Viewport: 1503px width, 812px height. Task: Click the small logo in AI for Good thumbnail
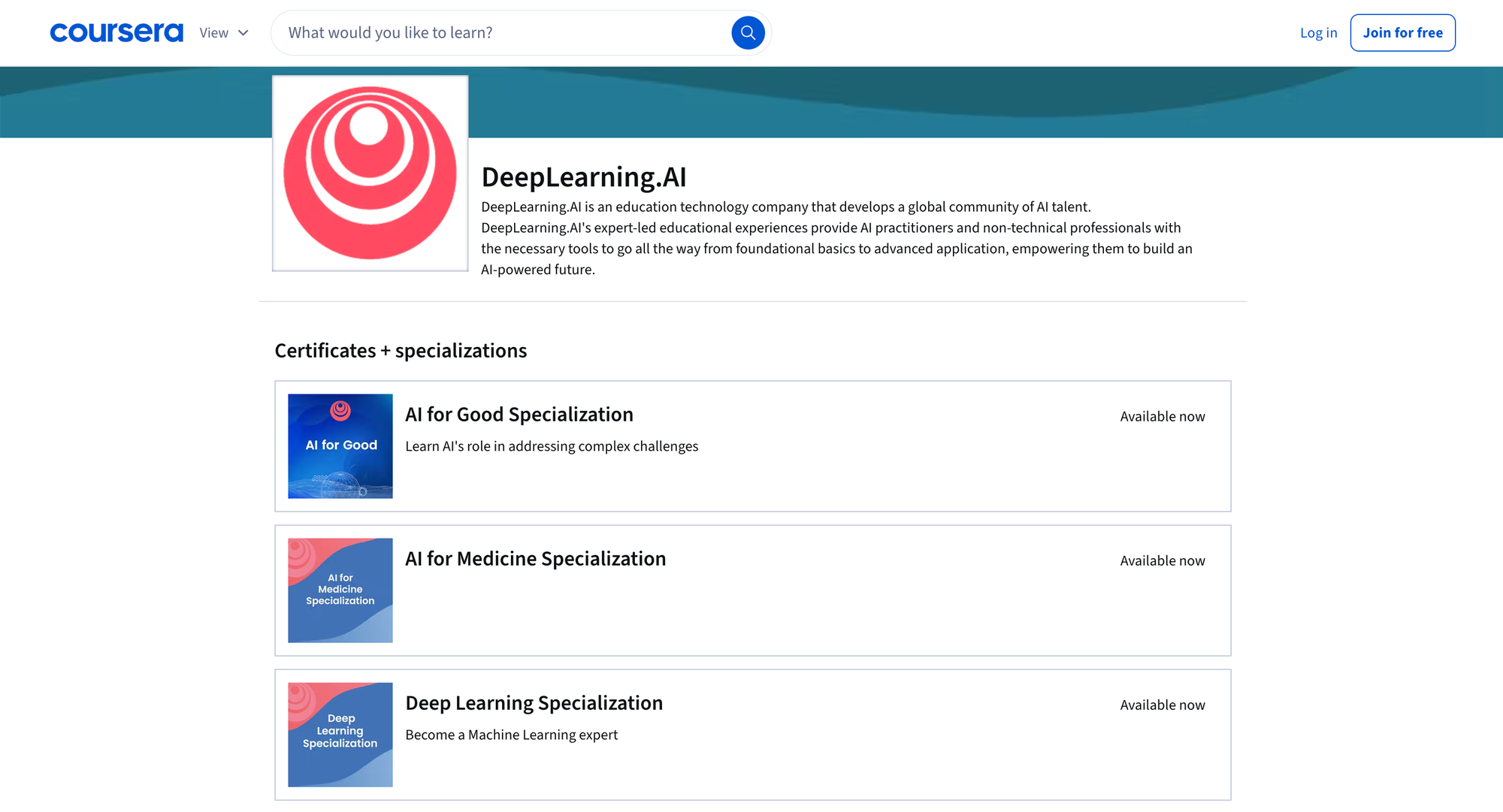point(340,410)
